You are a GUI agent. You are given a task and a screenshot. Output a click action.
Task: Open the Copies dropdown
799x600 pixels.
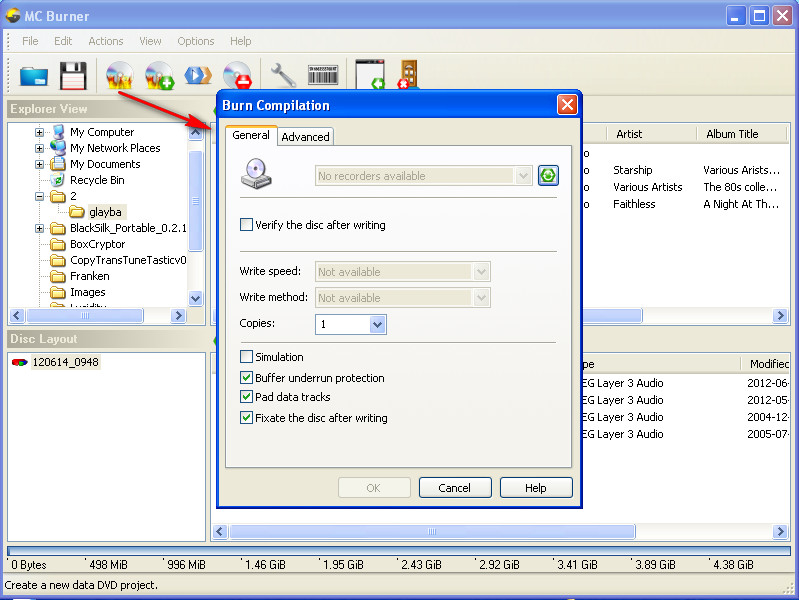click(377, 324)
